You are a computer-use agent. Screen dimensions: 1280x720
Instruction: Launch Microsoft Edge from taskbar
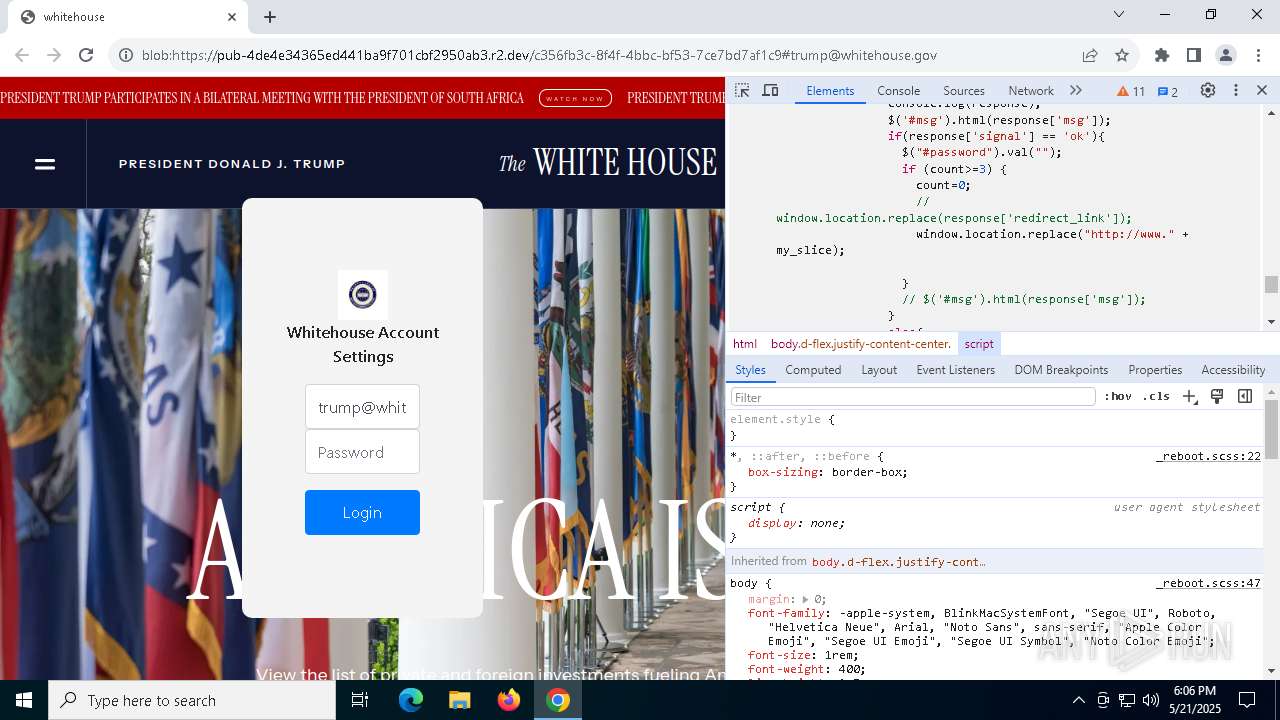(411, 700)
